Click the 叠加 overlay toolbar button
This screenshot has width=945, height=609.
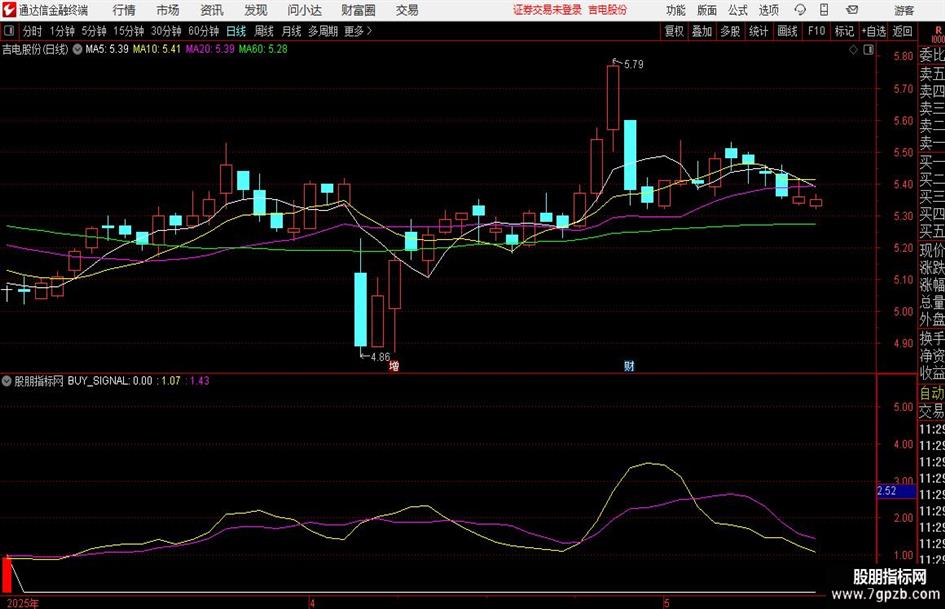pyautogui.click(x=702, y=31)
